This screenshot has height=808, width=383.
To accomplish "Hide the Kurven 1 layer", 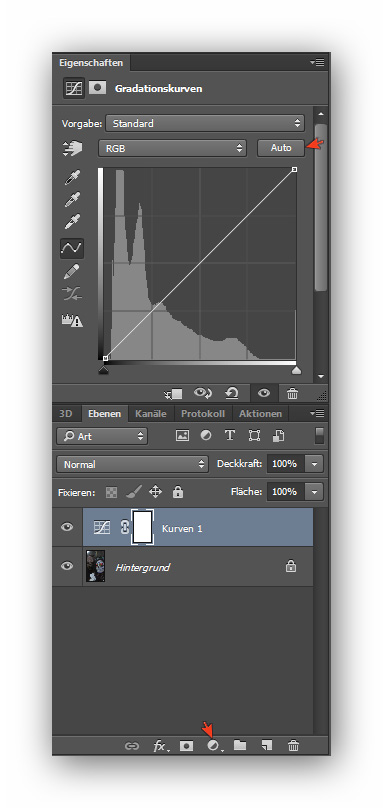I will [67, 527].
